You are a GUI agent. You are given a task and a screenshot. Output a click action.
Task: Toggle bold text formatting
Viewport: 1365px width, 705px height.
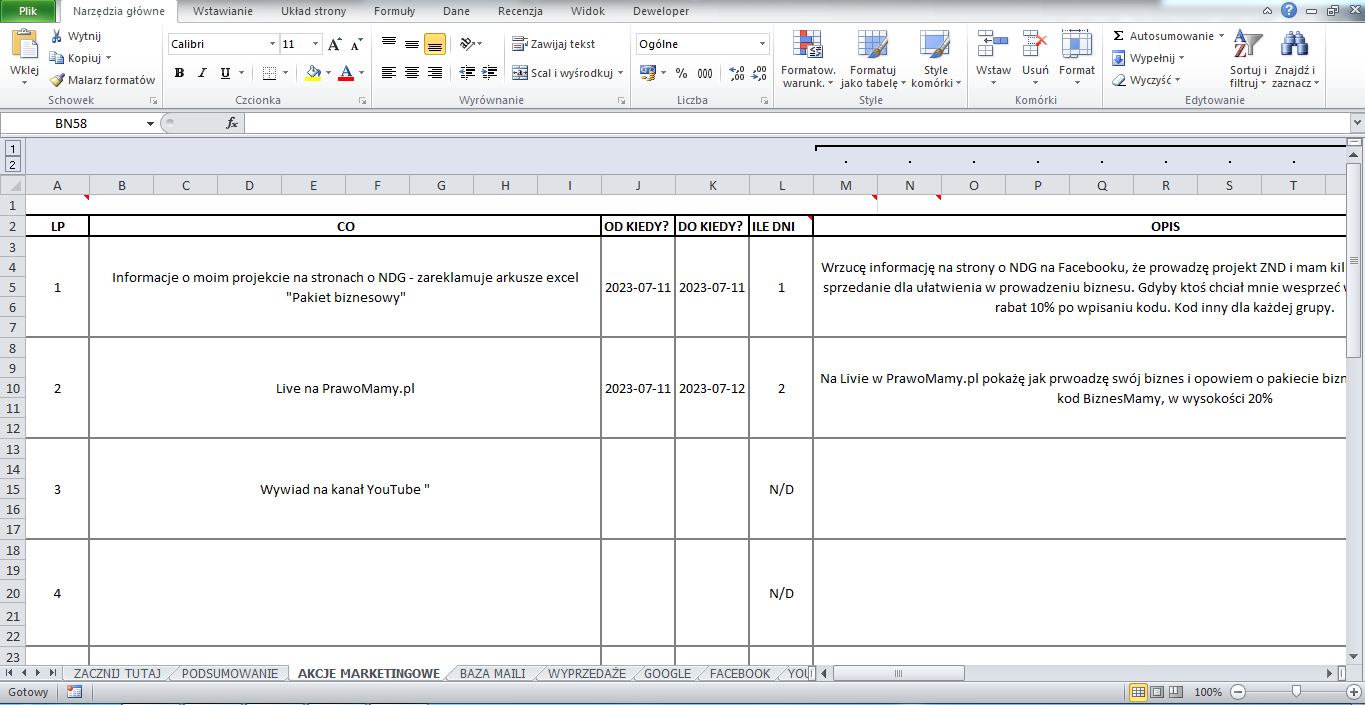(179, 73)
